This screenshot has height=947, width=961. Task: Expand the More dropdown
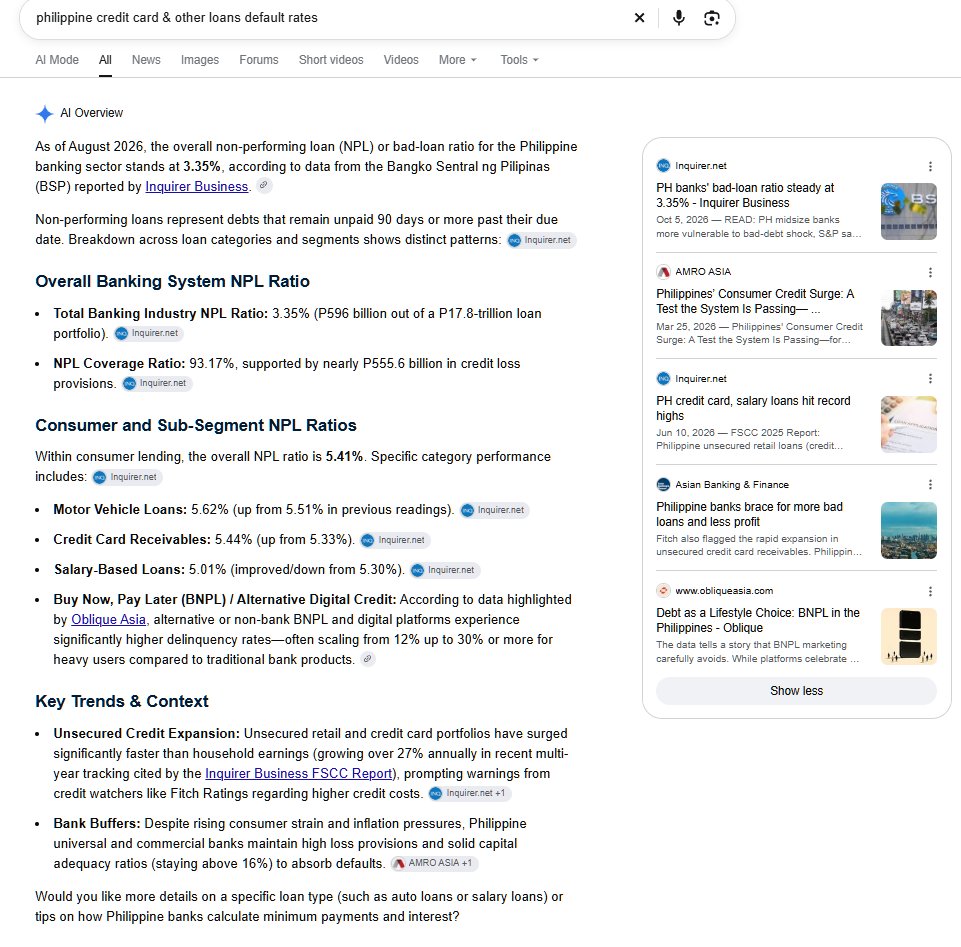pos(457,60)
